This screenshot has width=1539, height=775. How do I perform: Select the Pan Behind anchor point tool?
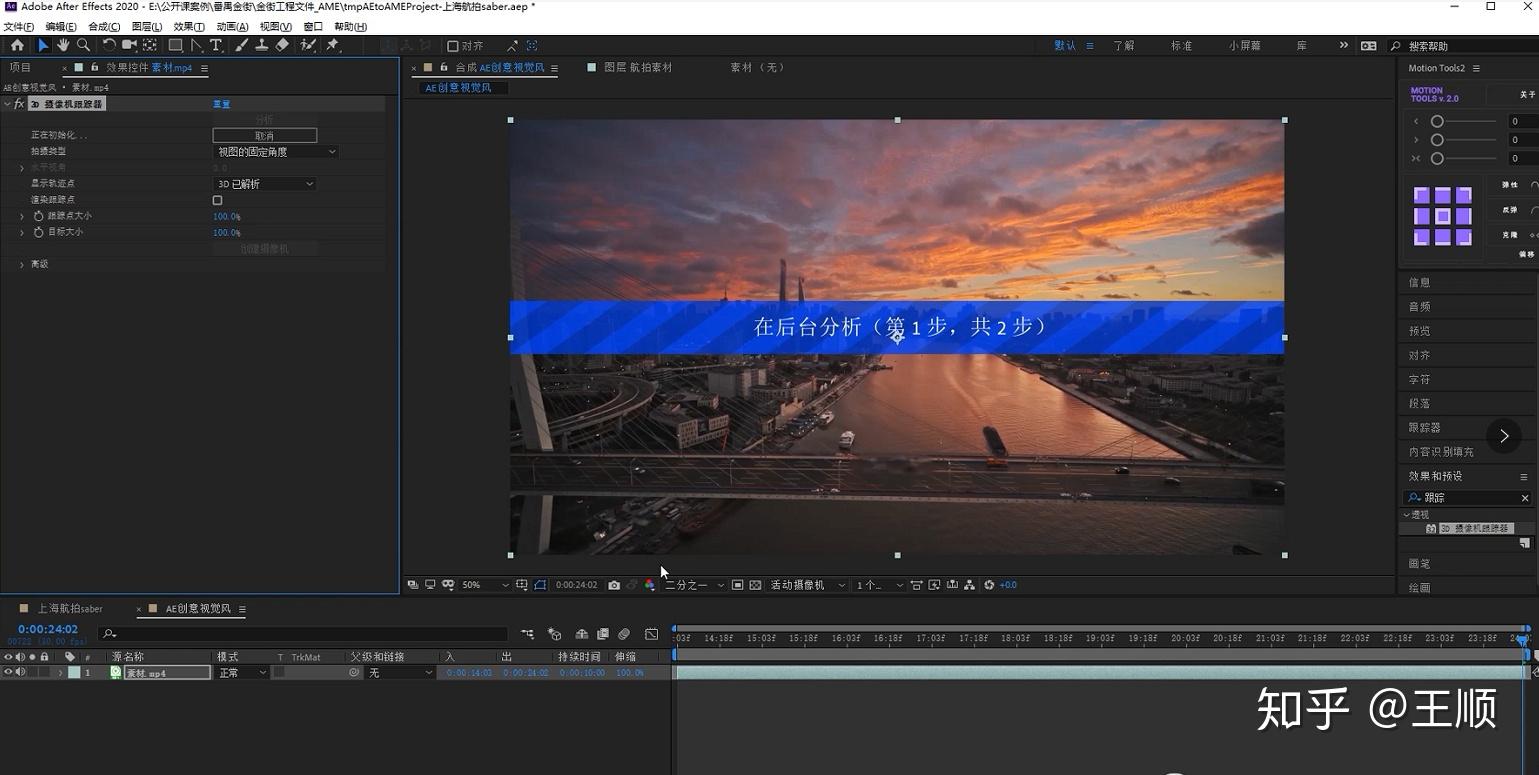(x=150, y=45)
